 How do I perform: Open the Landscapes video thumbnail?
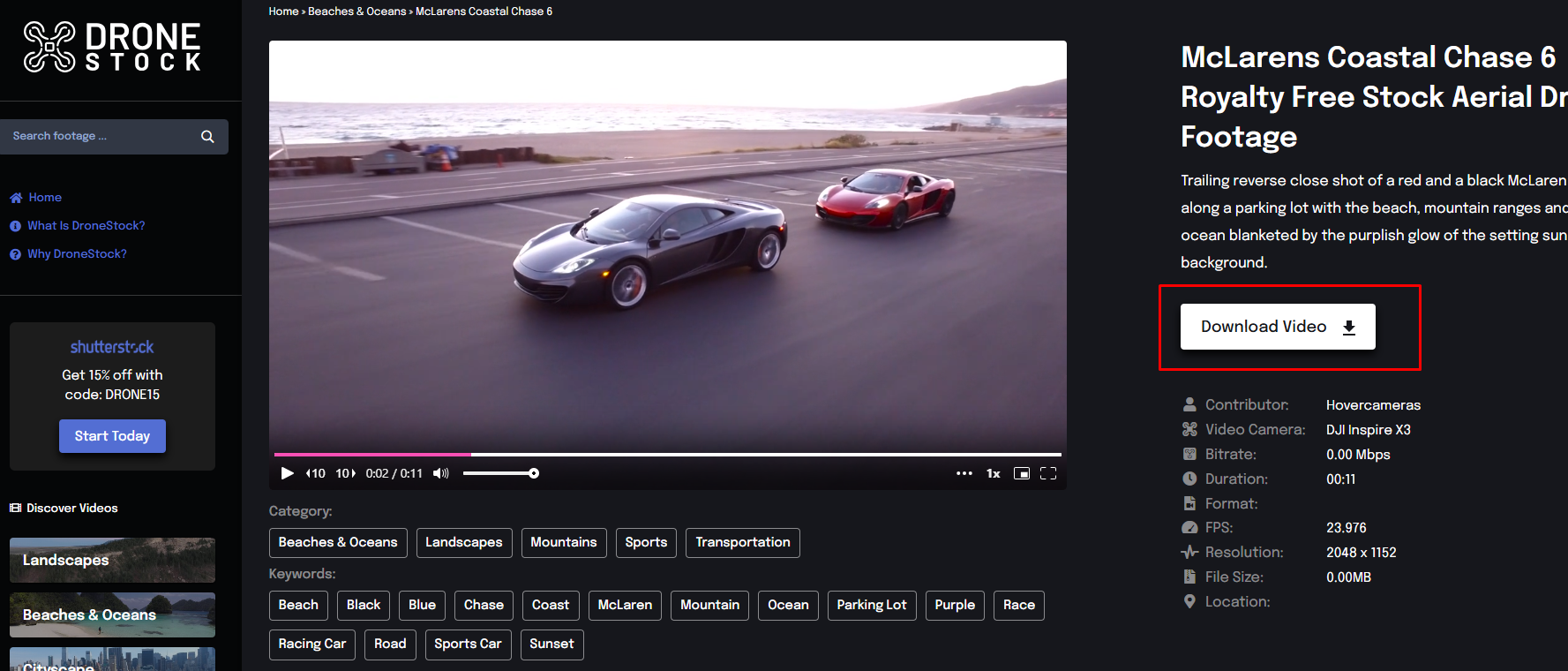tap(112, 560)
